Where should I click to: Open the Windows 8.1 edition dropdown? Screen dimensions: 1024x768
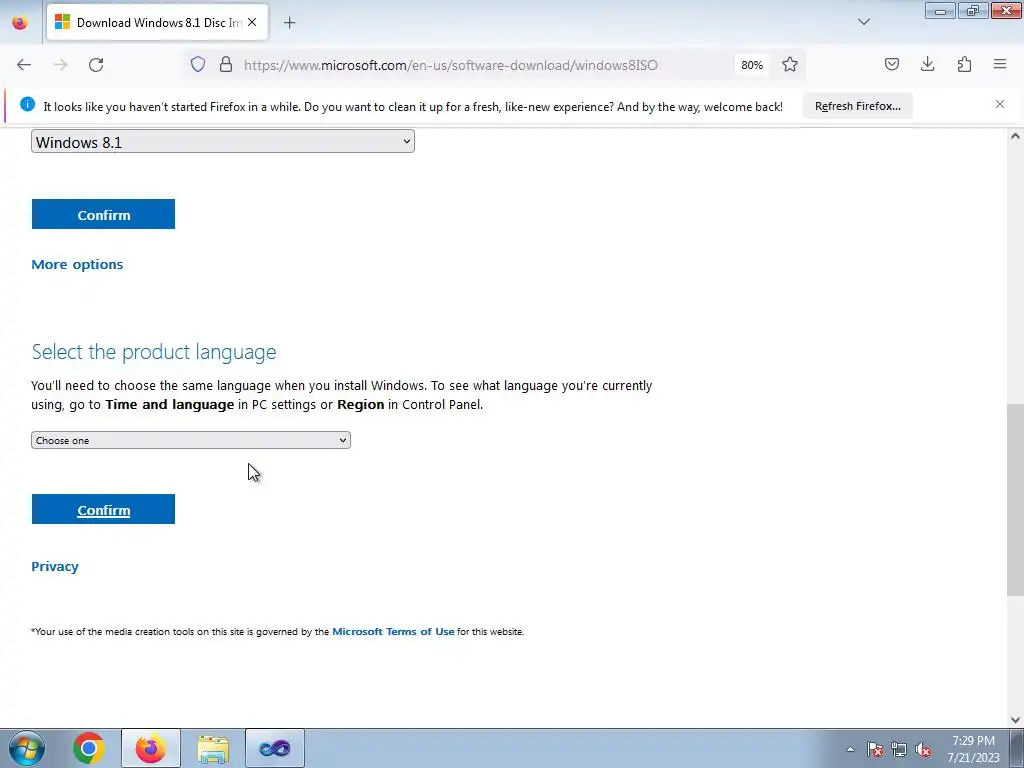pos(223,142)
